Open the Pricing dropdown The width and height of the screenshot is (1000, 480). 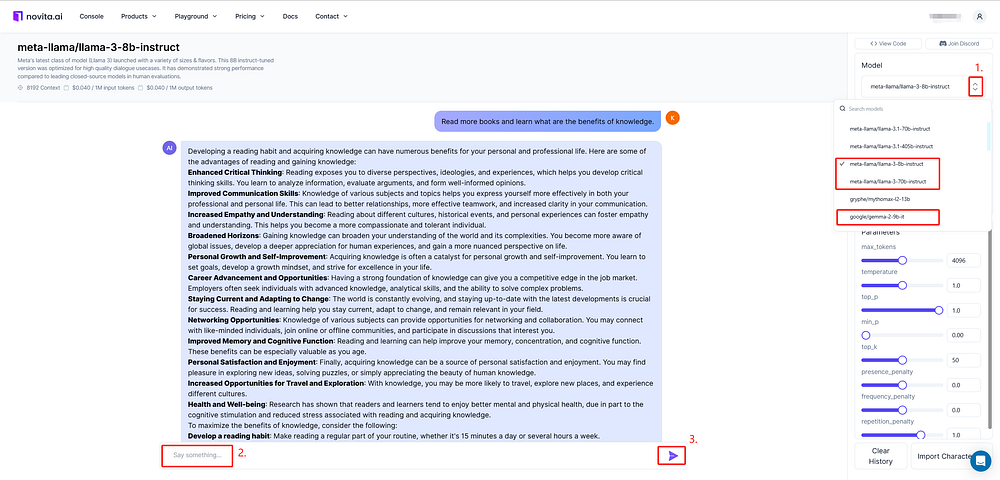pos(249,17)
